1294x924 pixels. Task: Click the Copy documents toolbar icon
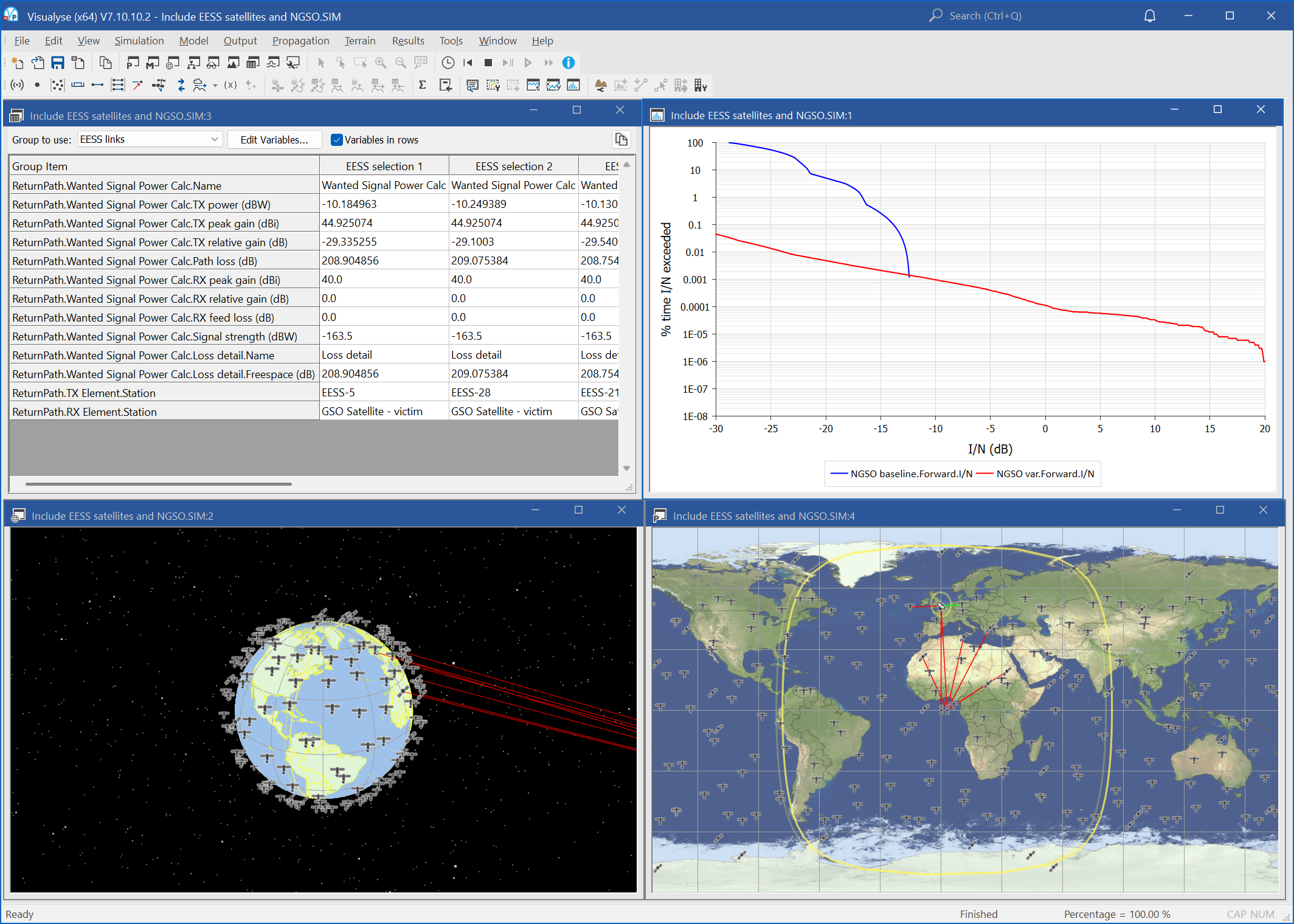(105, 63)
